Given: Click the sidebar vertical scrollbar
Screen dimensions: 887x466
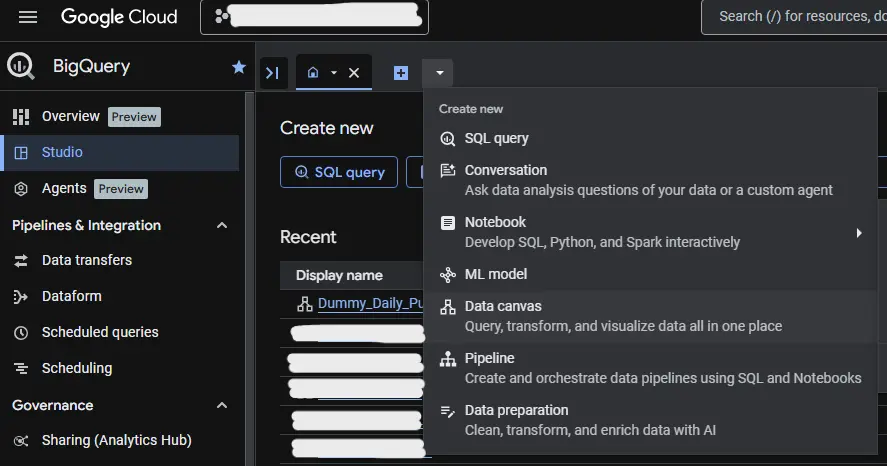Looking at the screenshot, I should [249, 278].
